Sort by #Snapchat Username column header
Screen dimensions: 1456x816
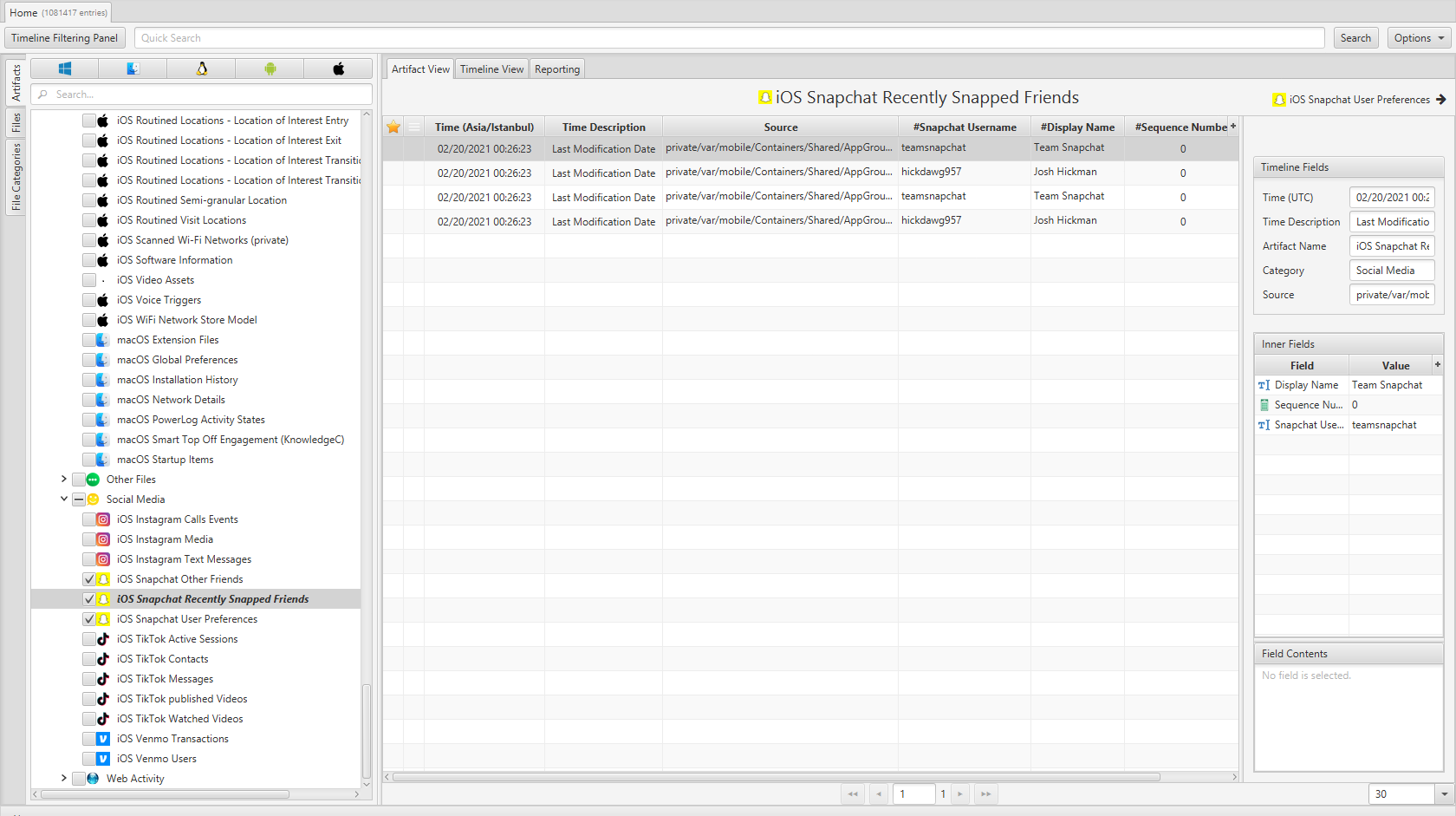point(965,127)
